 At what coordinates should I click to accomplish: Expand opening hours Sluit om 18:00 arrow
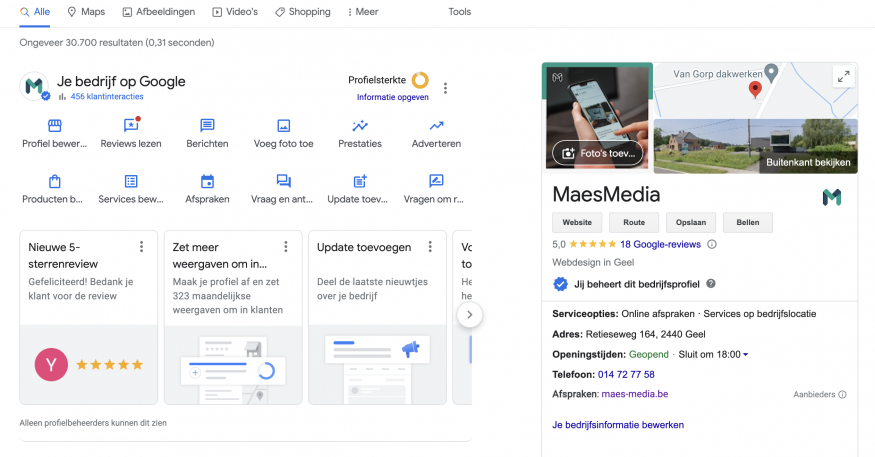coord(746,354)
